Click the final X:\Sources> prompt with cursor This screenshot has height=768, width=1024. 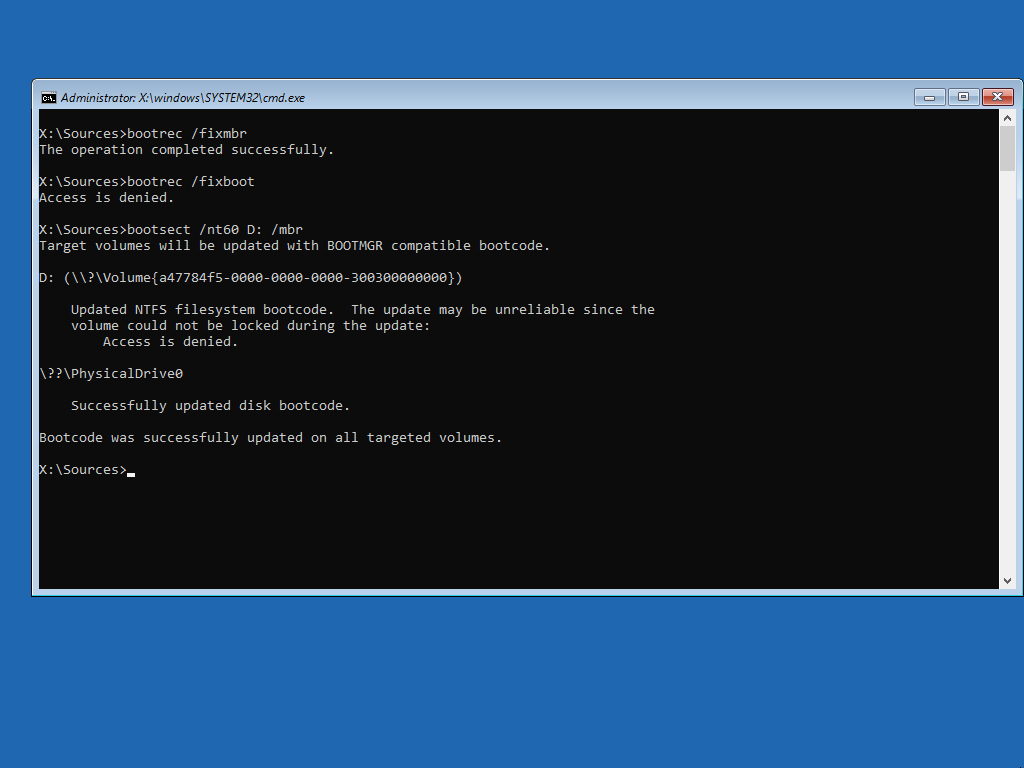click(x=87, y=470)
